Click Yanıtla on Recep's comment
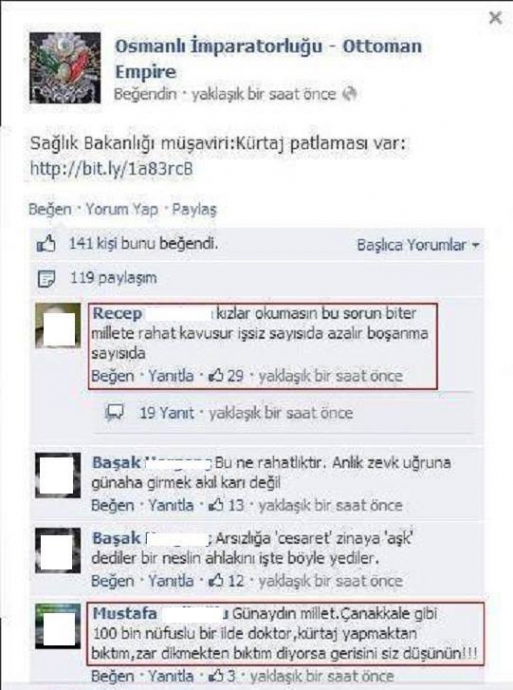 click(171, 376)
